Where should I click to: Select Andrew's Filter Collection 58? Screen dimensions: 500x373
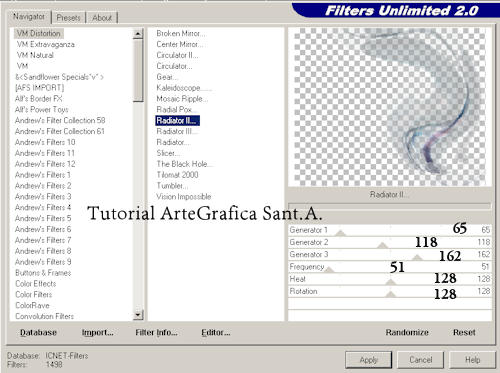pyautogui.click(x=60, y=120)
